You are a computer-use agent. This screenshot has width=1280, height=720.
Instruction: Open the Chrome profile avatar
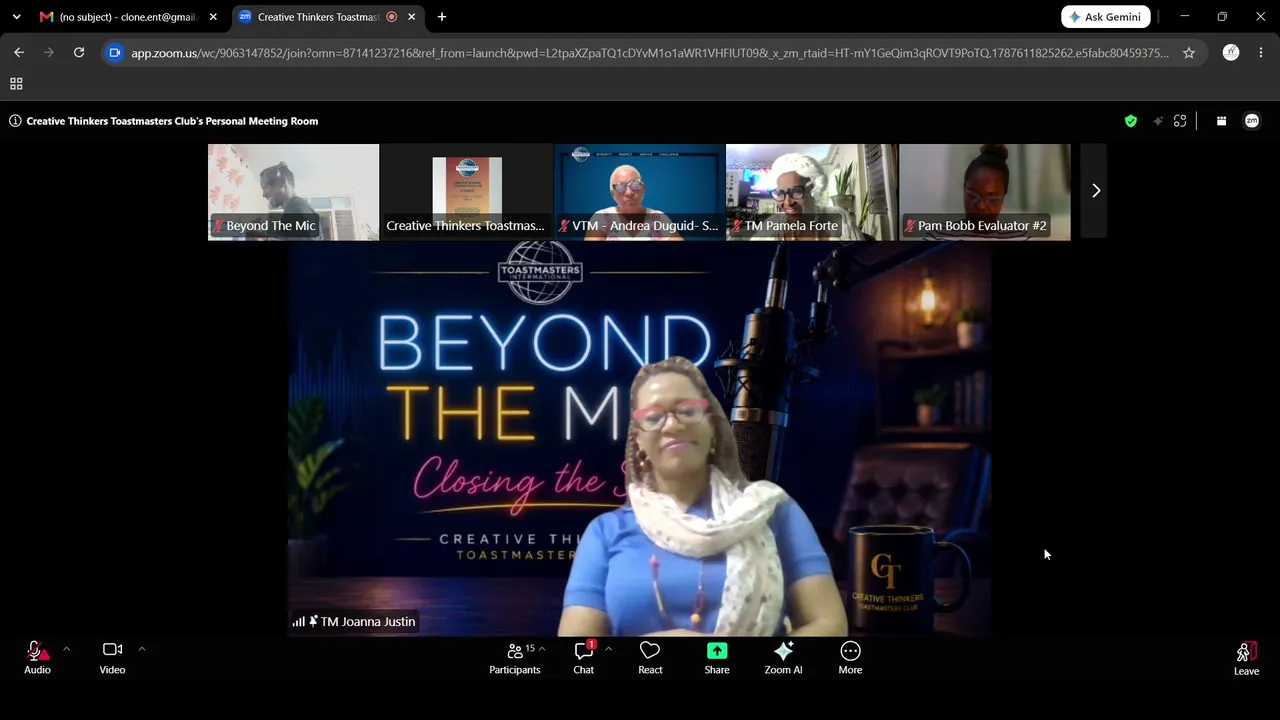coord(1231,53)
